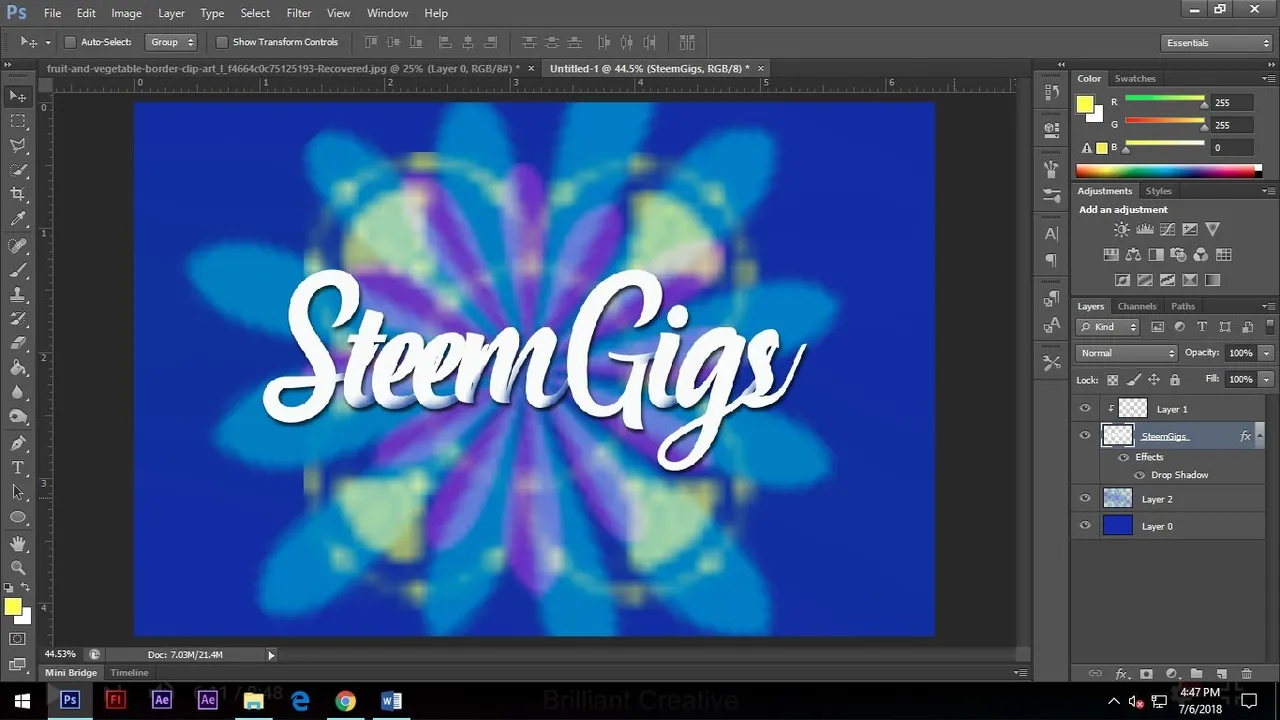1280x720 pixels.
Task: Open the Essentials workspace dropdown
Action: coord(1217,43)
